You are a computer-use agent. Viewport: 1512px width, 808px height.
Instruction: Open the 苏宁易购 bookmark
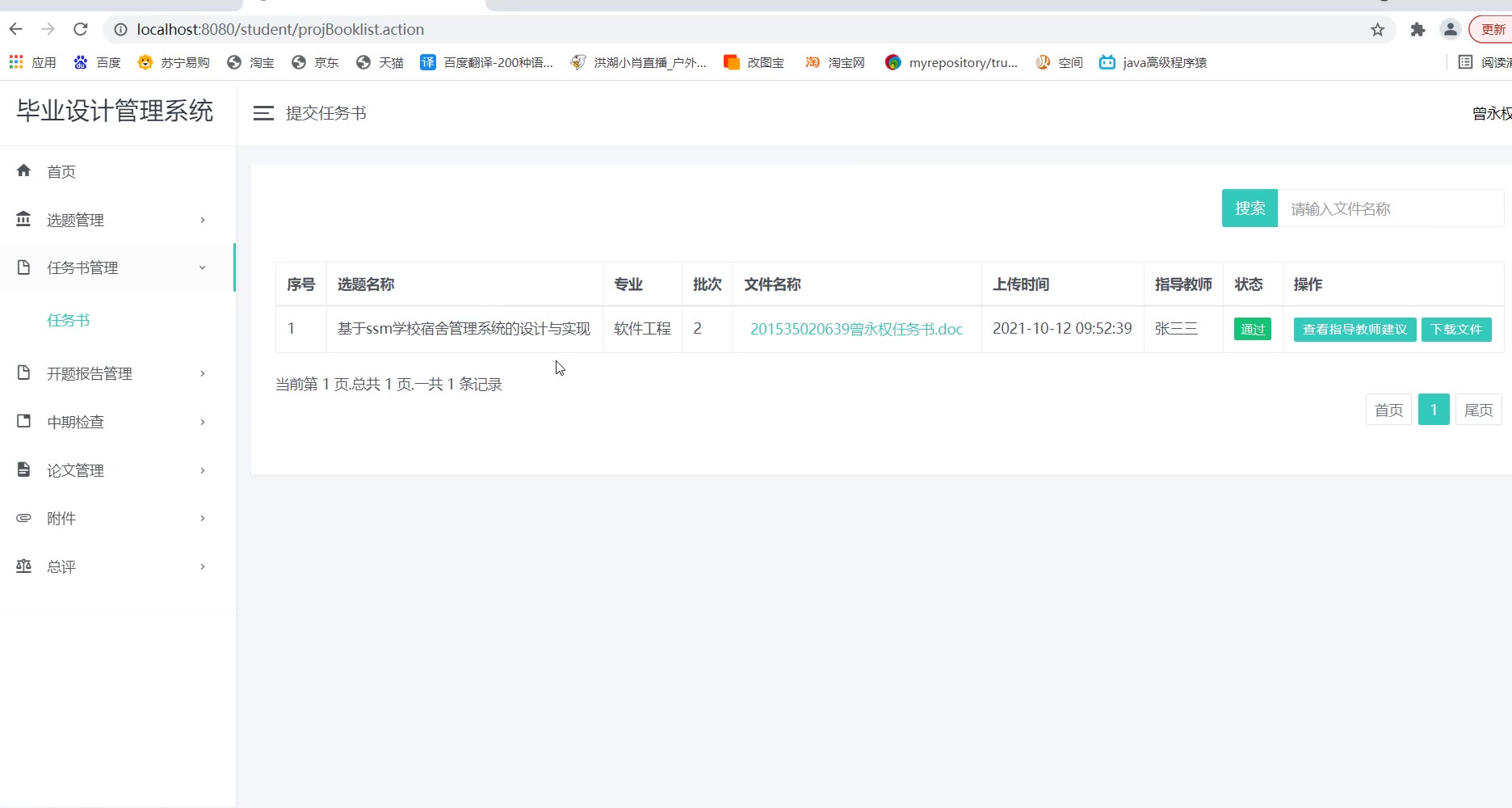174,62
